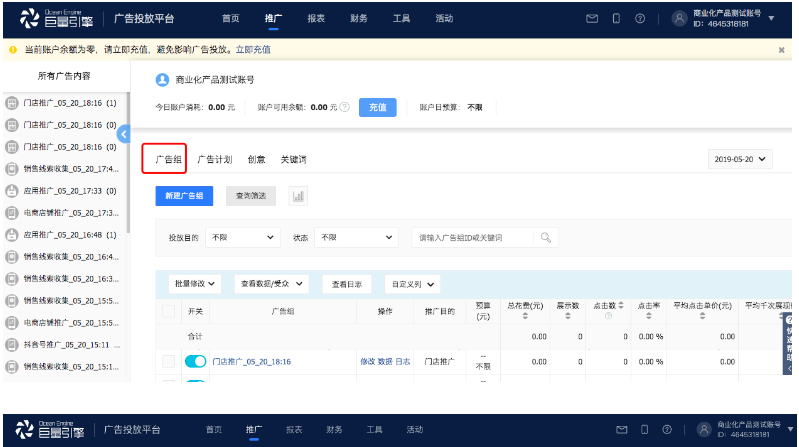Click the yellow warning icon in balance notice

[13, 50]
